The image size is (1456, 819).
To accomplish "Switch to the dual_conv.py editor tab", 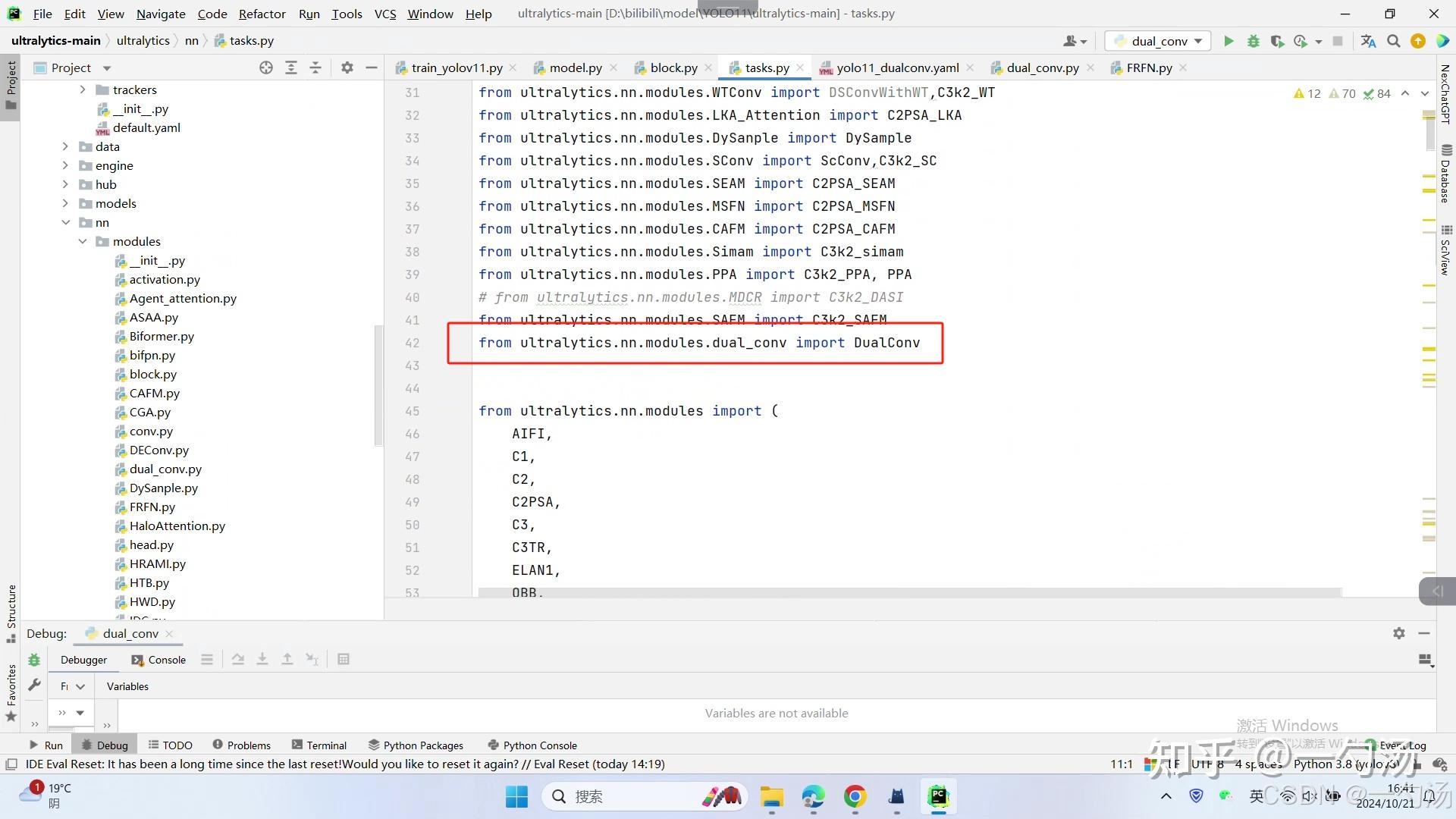I will point(1042,67).
